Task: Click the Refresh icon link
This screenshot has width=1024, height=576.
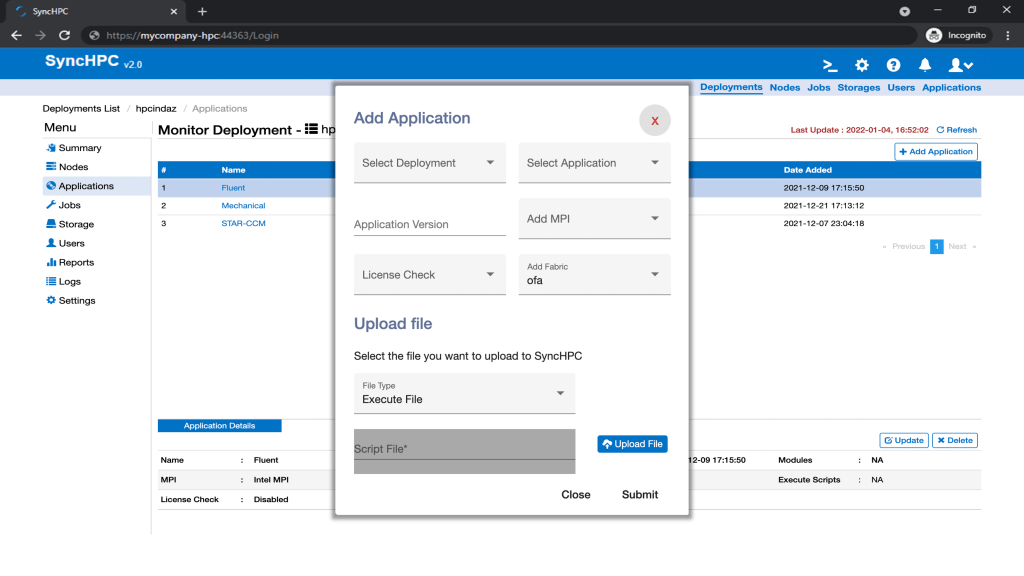Action: pyautogui.click(x=956, y=130)
